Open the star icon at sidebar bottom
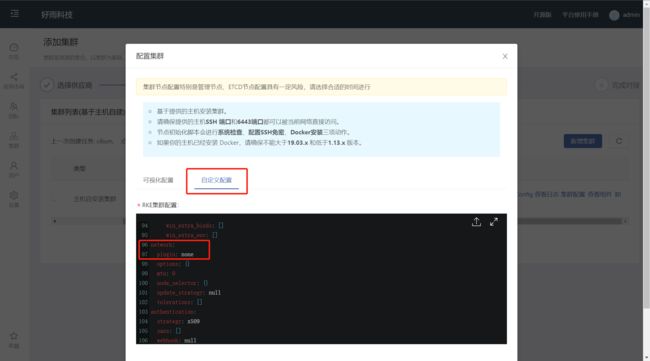 (14, 336)
